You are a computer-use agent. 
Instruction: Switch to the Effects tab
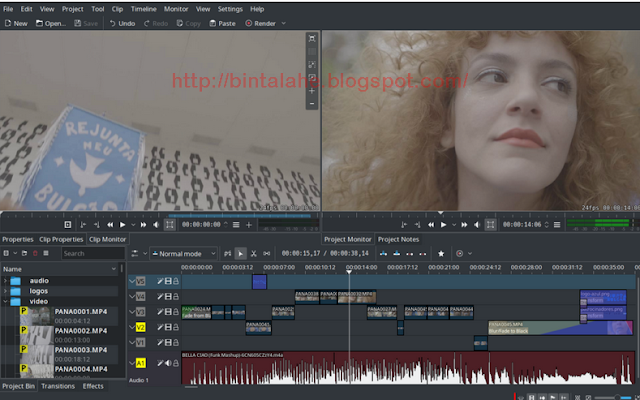coord(93,386)
